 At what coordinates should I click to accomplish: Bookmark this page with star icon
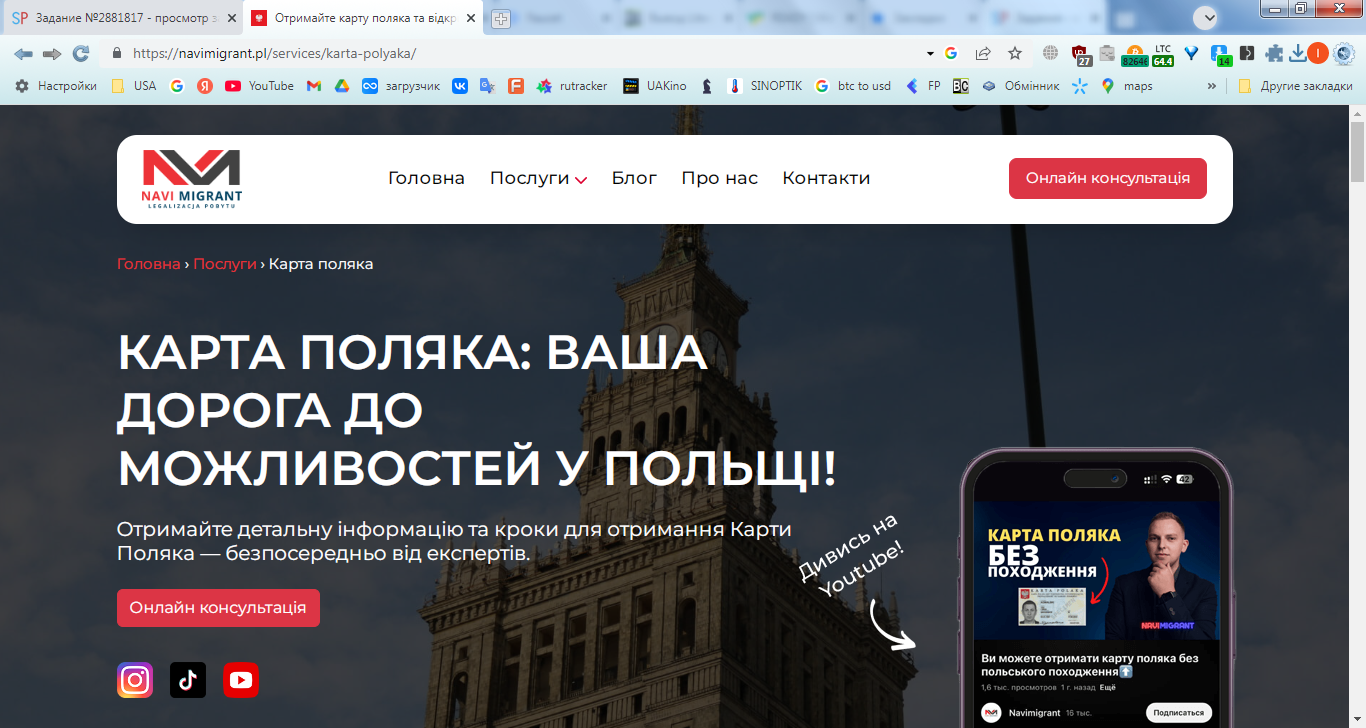(1015, 53)
